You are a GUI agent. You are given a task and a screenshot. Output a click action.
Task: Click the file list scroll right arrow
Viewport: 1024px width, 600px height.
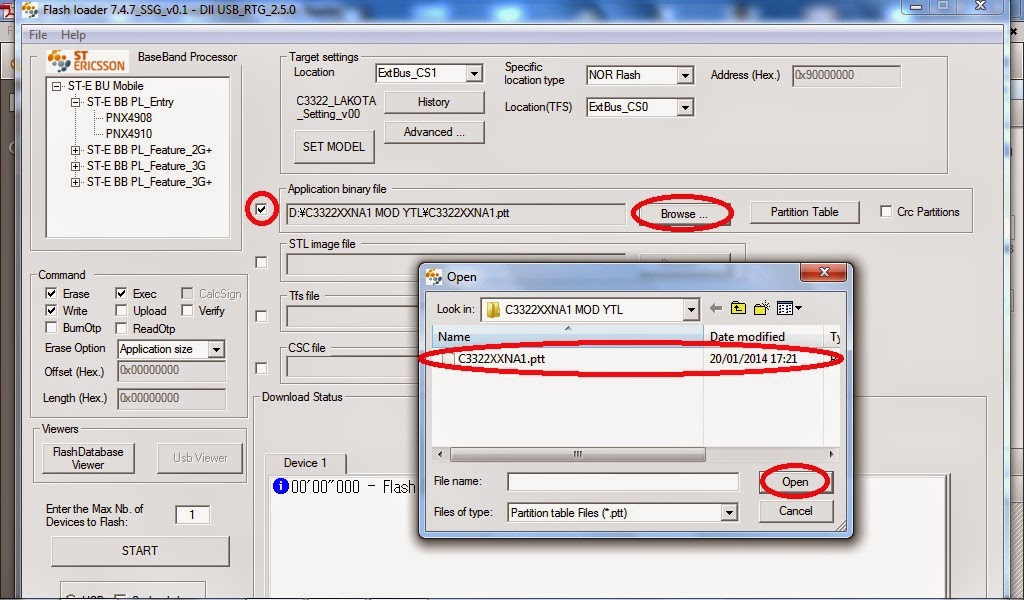(x=831, y=454)
